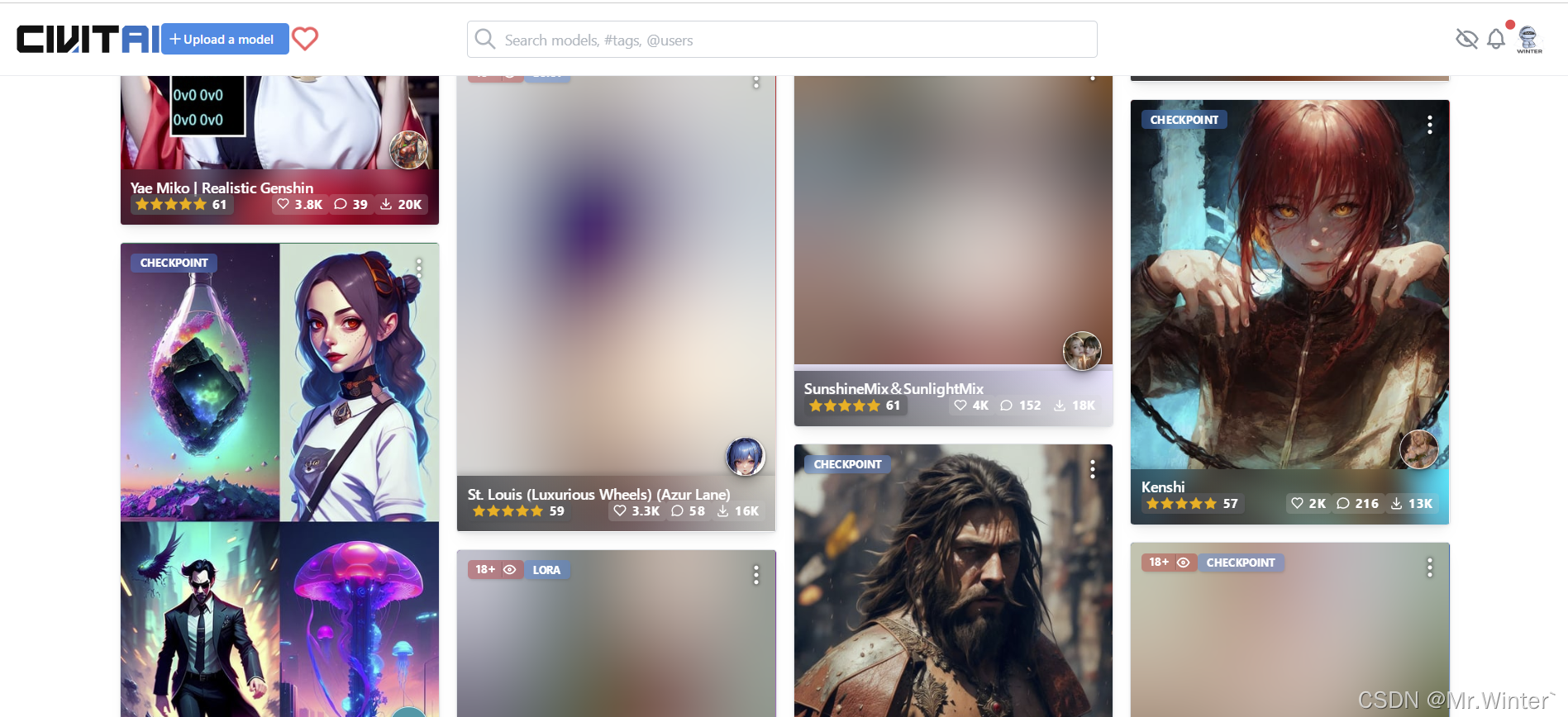Click the SunshineMix card's 18K downloads icon
Image resolution: width=1568 pixels, height=717 pixels.
pos(1060,406)
